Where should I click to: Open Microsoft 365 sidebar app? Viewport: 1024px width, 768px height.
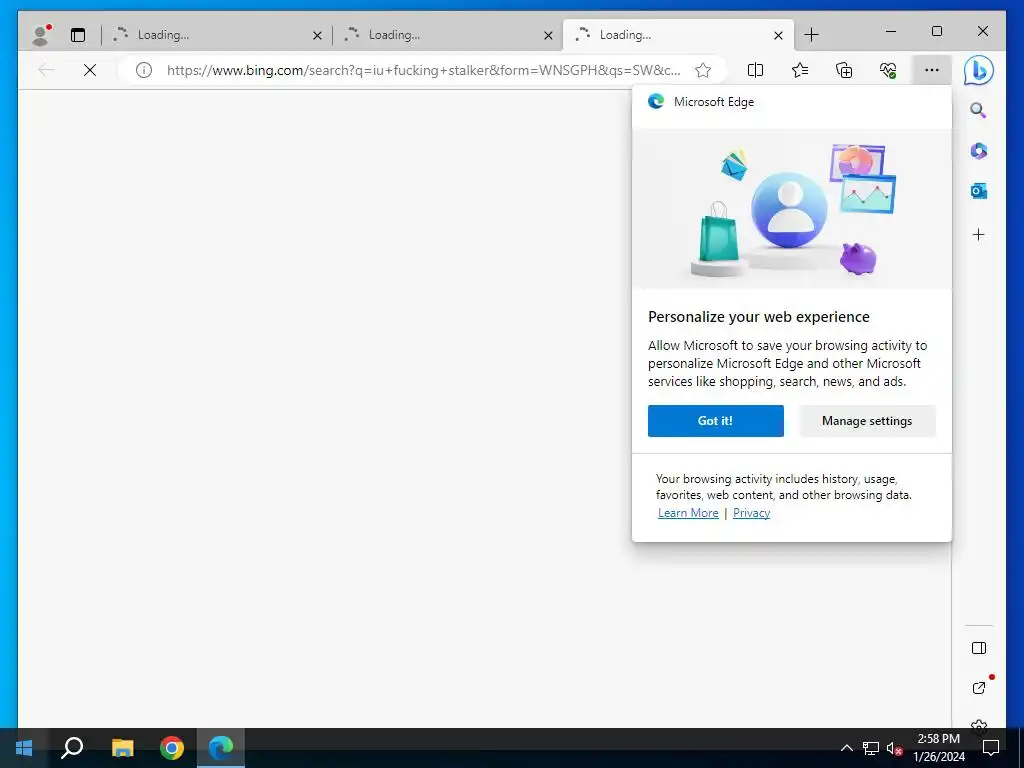(x=978, y=151)
